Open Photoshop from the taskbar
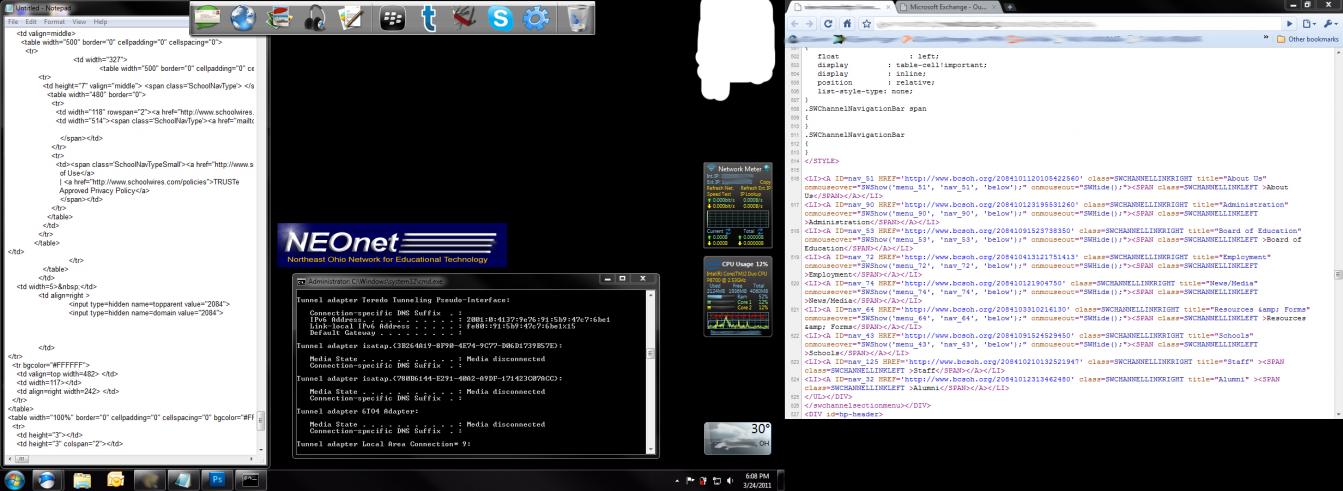 click(217, 479)
